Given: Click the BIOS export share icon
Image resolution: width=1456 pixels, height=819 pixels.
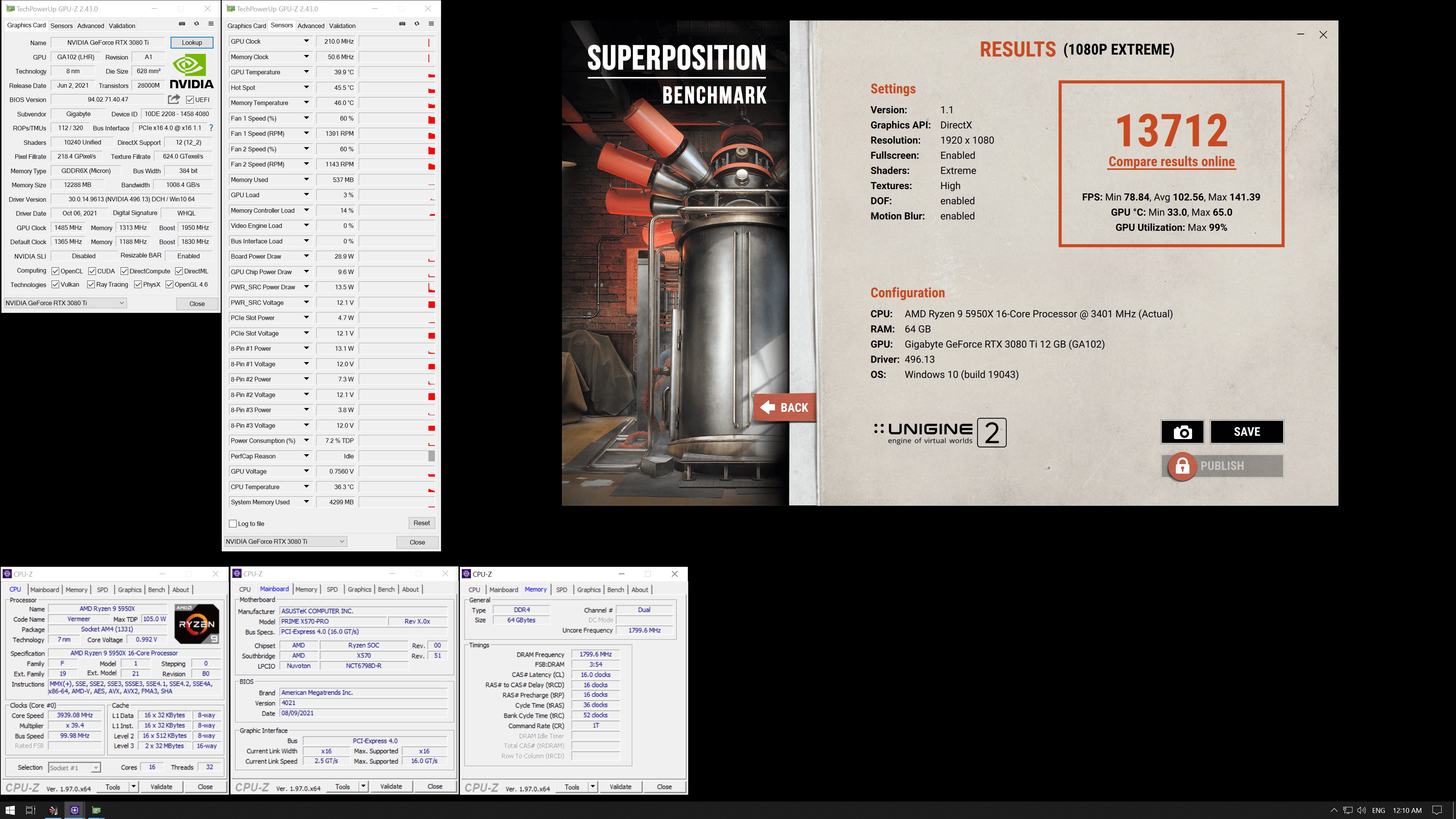Looking at the screenshot, I should (x=174, y=99).
